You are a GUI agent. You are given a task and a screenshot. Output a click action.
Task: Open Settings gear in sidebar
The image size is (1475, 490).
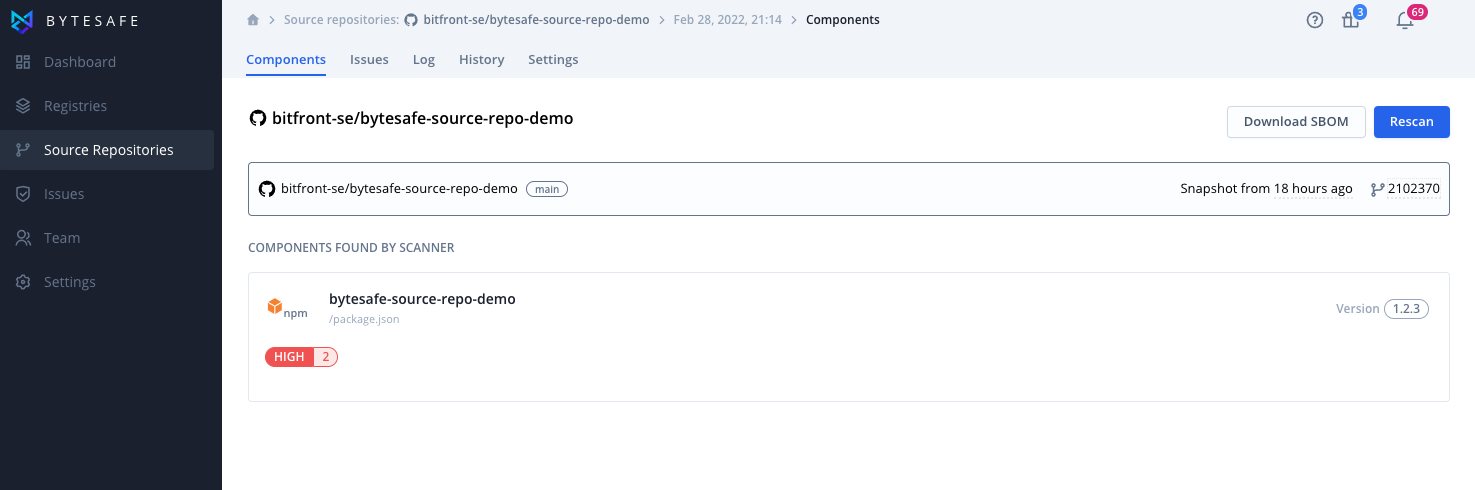coord(23,282)
